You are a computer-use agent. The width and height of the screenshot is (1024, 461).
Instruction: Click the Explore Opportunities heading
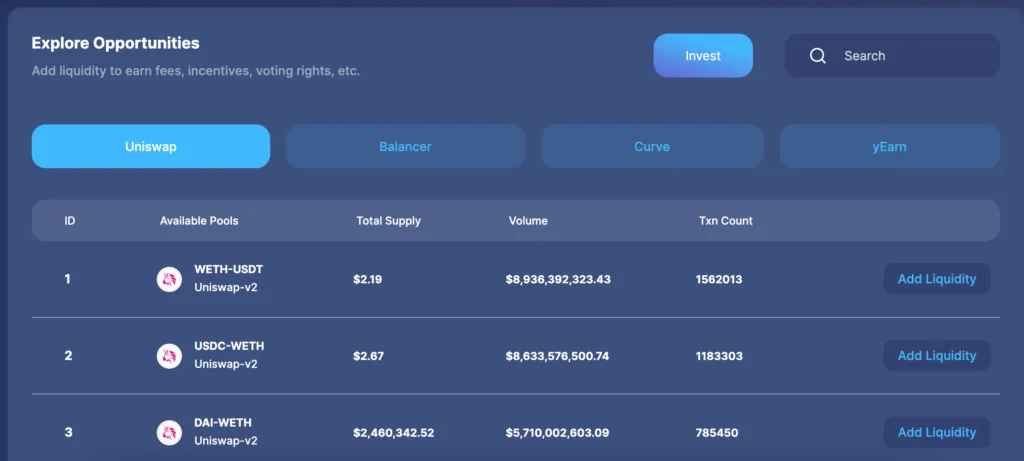point(116,44)
